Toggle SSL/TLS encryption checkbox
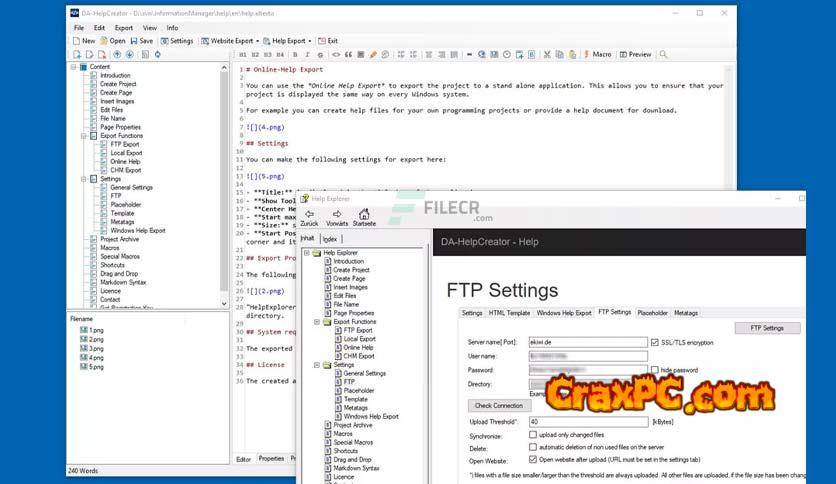 tap(656, 342)
